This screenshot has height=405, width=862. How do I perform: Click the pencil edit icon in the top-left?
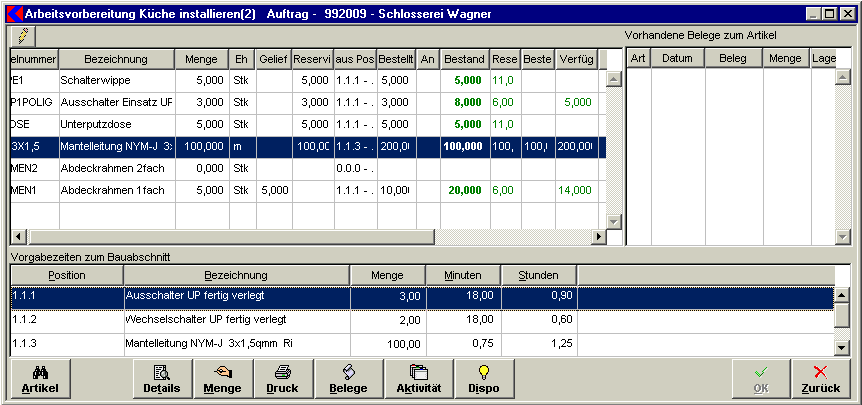pos(22,34)
